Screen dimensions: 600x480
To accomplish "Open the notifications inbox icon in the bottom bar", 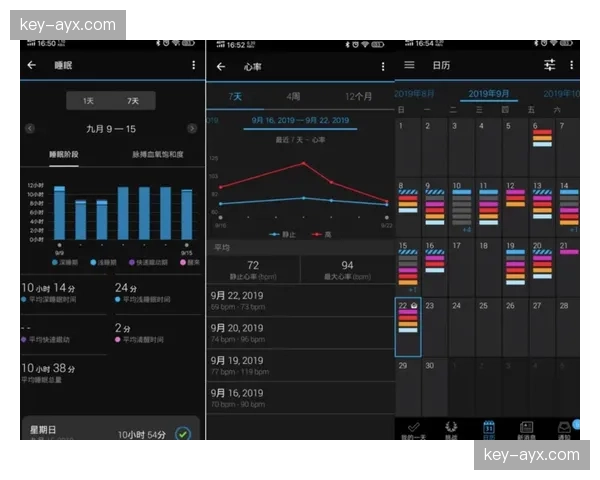I will tap(564, 429).
